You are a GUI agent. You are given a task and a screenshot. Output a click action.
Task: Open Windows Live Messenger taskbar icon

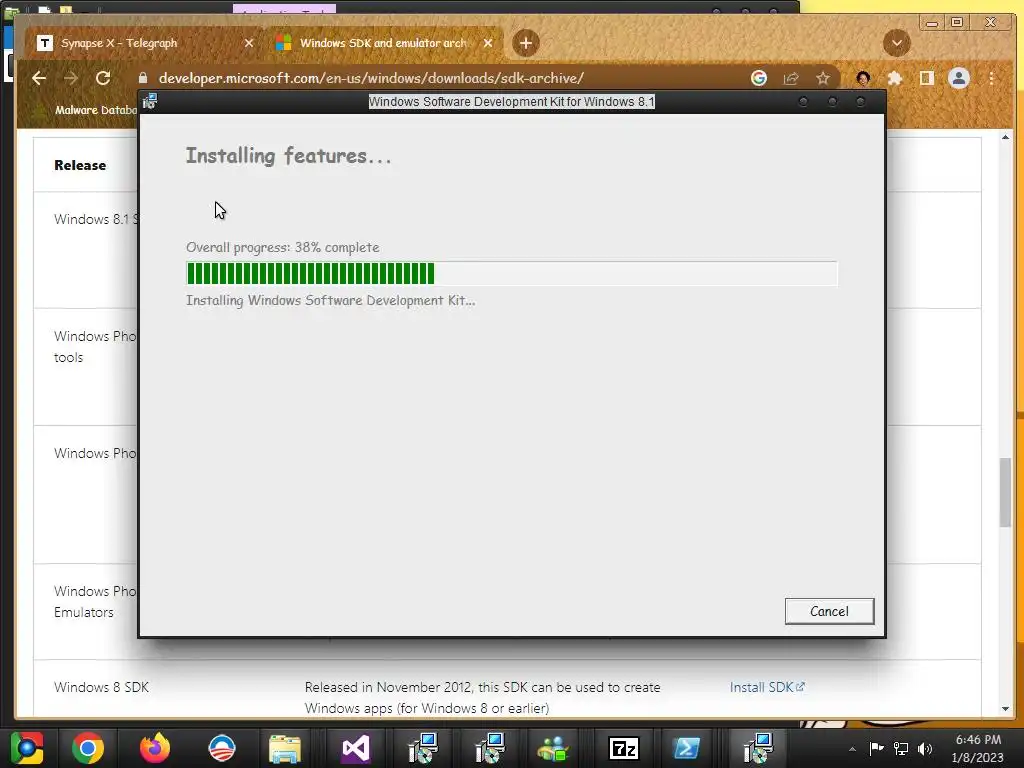[554, 748]
